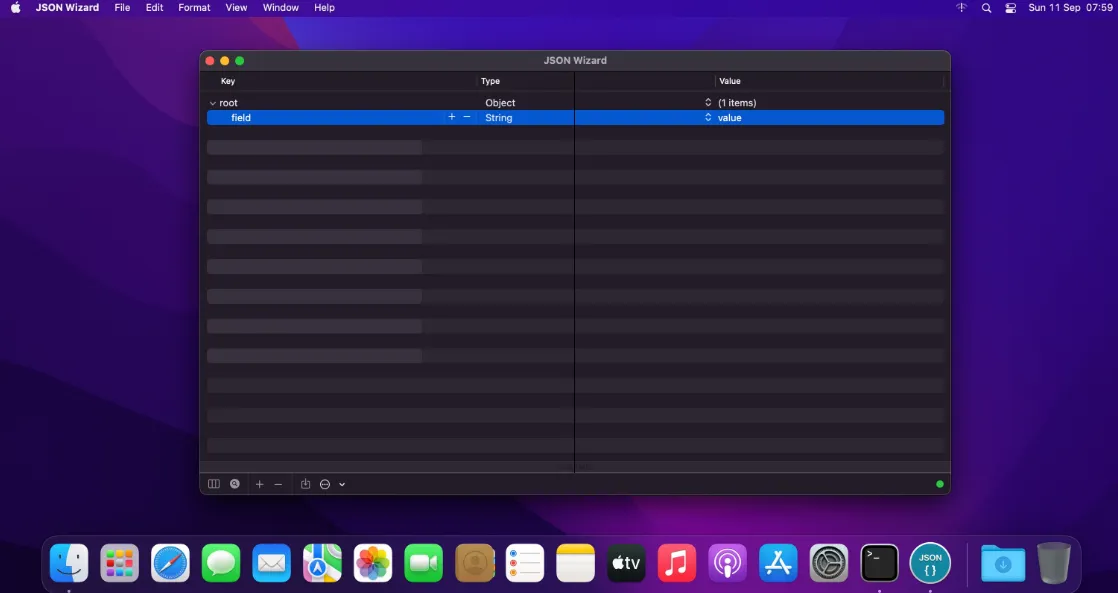
Task: Select the root row
Action: coord(575,103)
